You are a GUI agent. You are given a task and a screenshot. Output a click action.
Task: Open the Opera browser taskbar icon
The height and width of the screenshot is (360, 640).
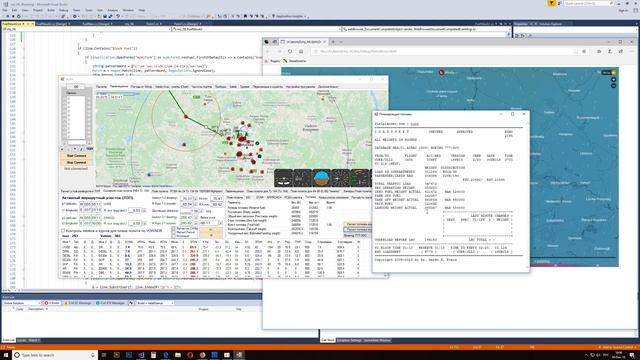coord(190,355)
